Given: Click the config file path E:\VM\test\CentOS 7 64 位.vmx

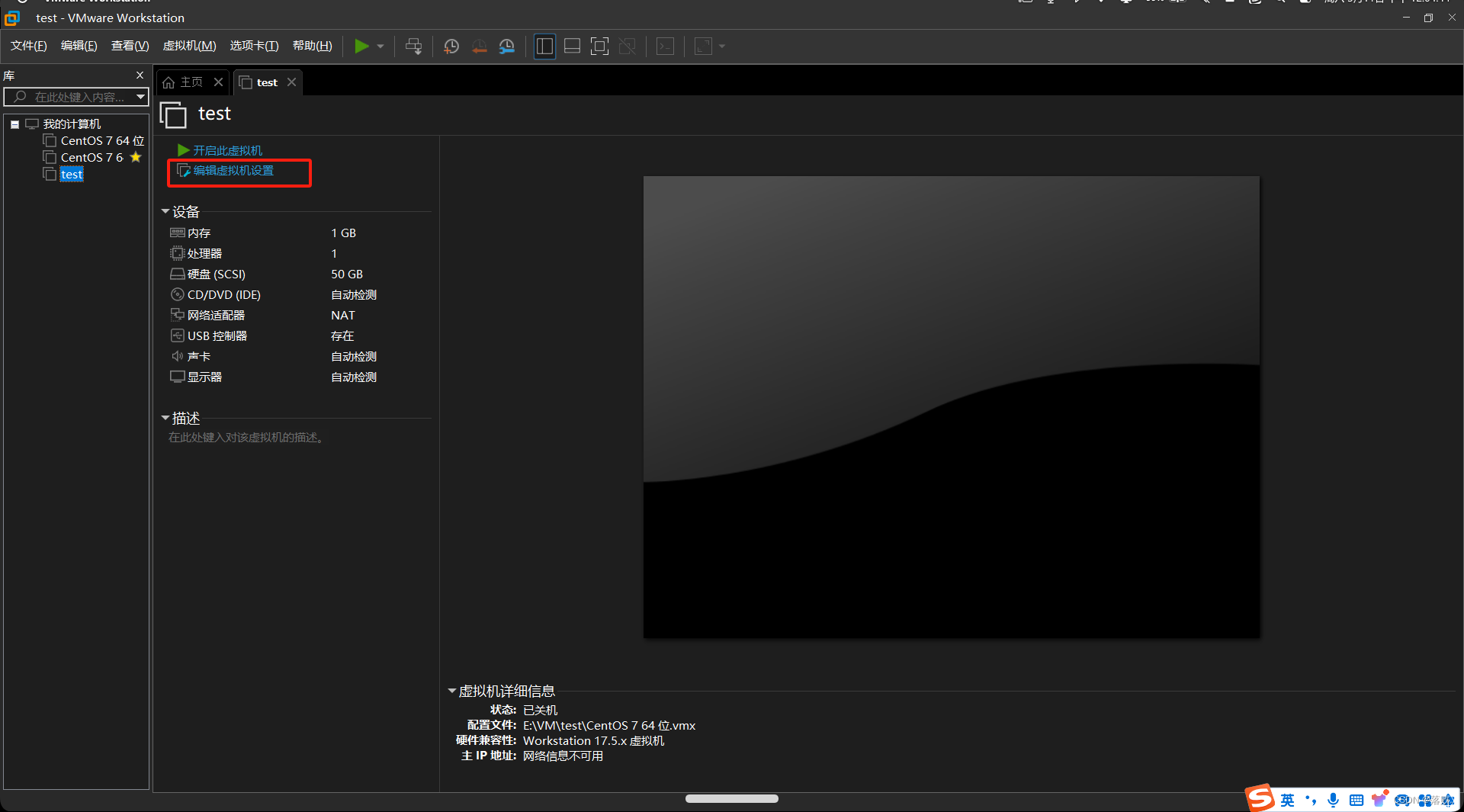Looking at the screenshot, I should 608,726.
